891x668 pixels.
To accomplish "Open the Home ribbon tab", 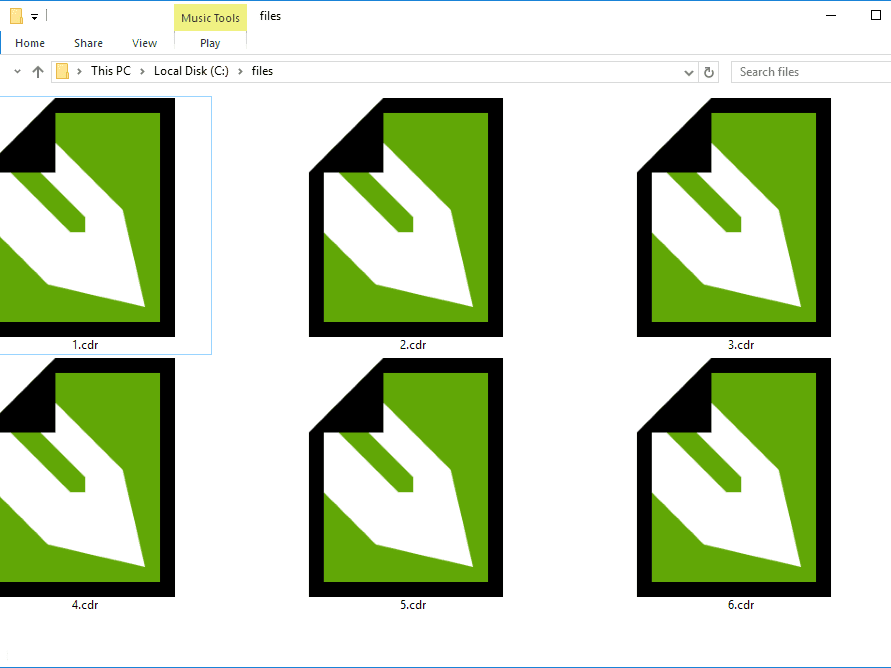I will tap(30, 43).
